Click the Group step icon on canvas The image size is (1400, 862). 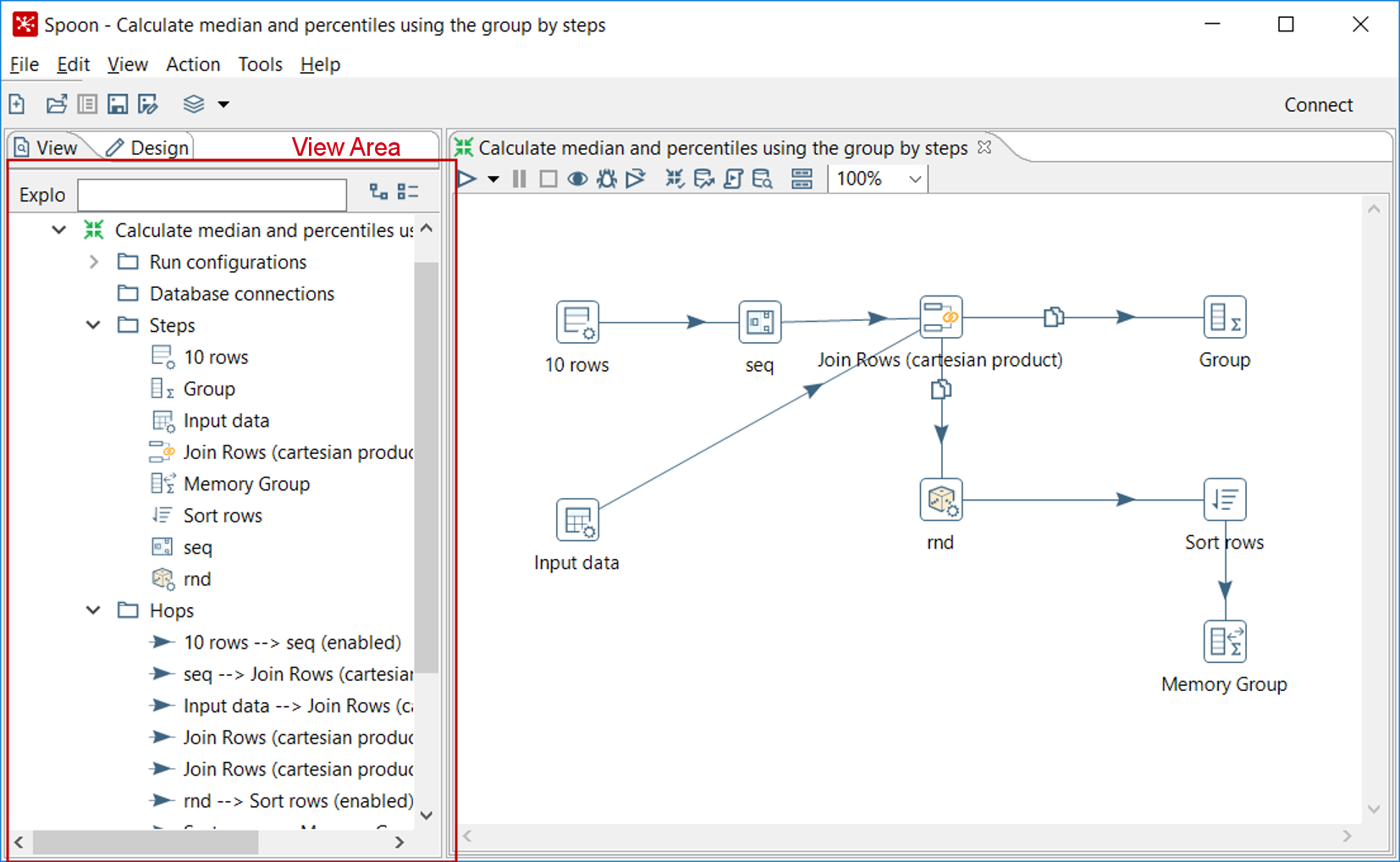pyautogui.click(x=1225, y=317)
